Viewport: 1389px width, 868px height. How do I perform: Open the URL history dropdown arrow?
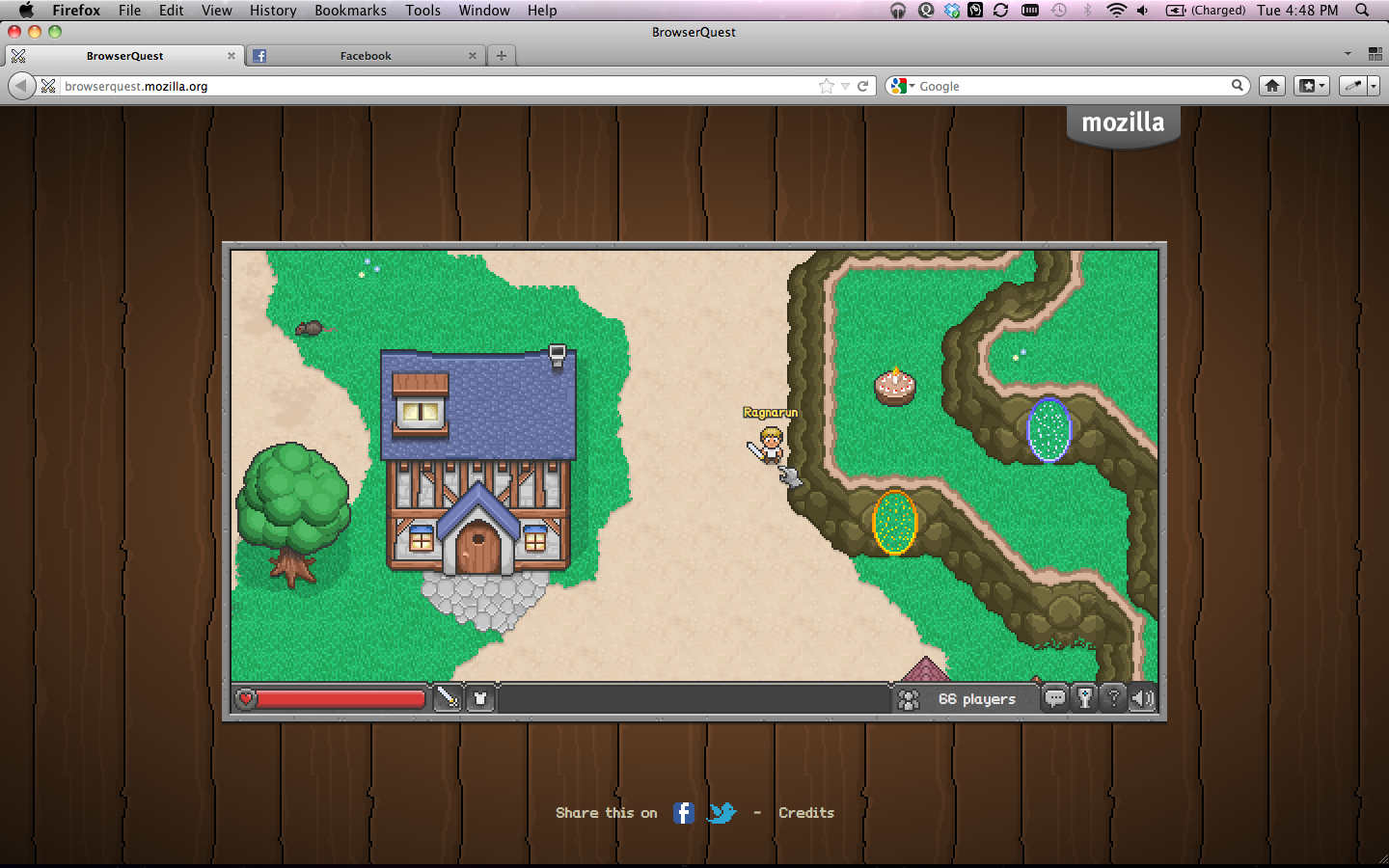(x=845, y=86)
